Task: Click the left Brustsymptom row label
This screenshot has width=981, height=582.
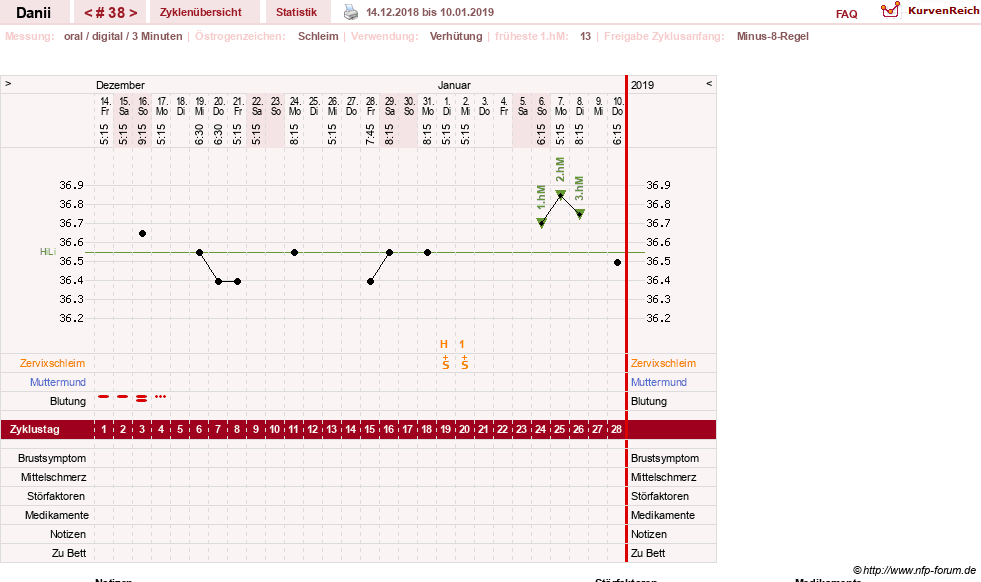Action: 52,458
